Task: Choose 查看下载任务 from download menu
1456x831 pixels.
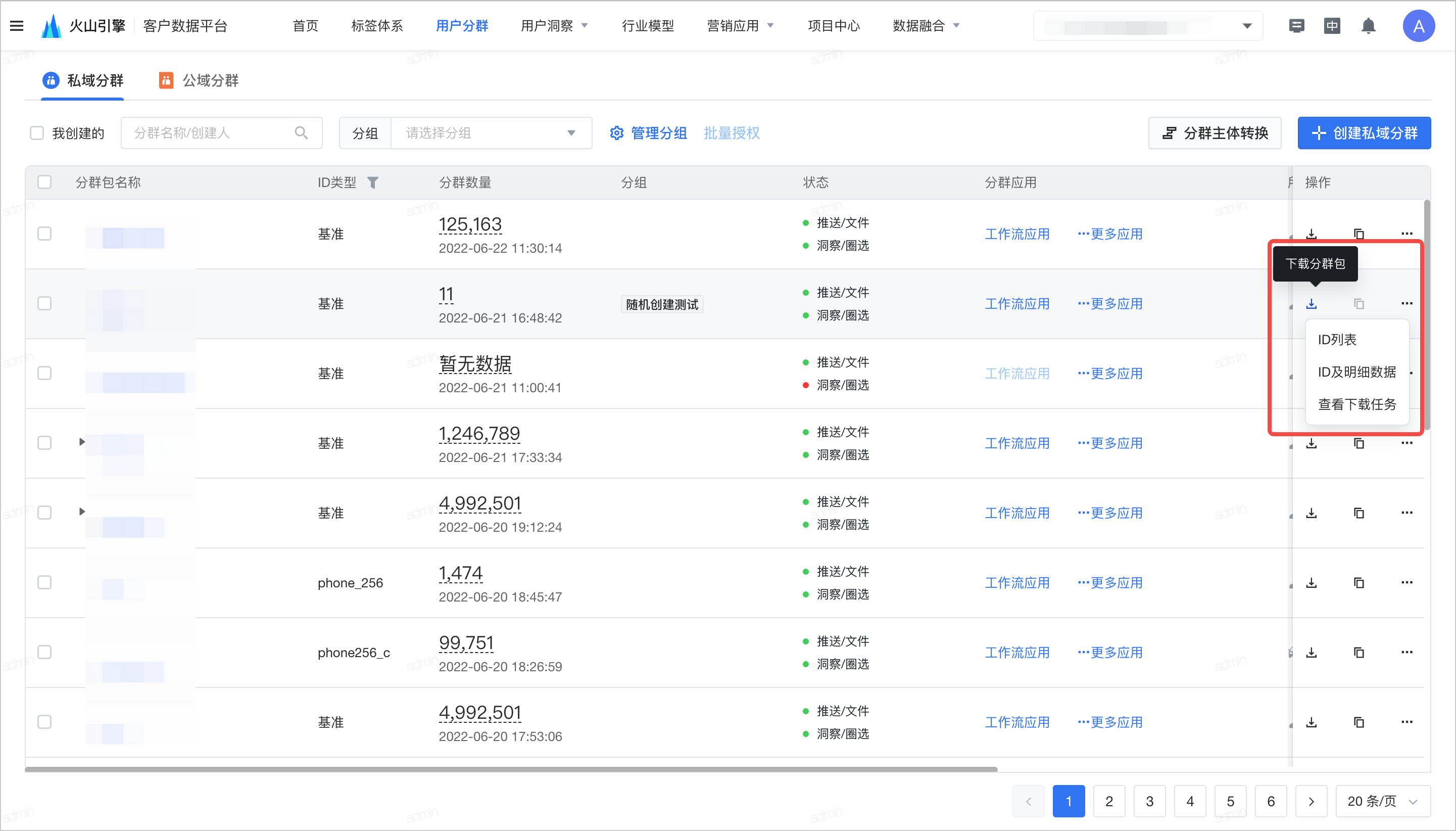Action: point(1357,405)
